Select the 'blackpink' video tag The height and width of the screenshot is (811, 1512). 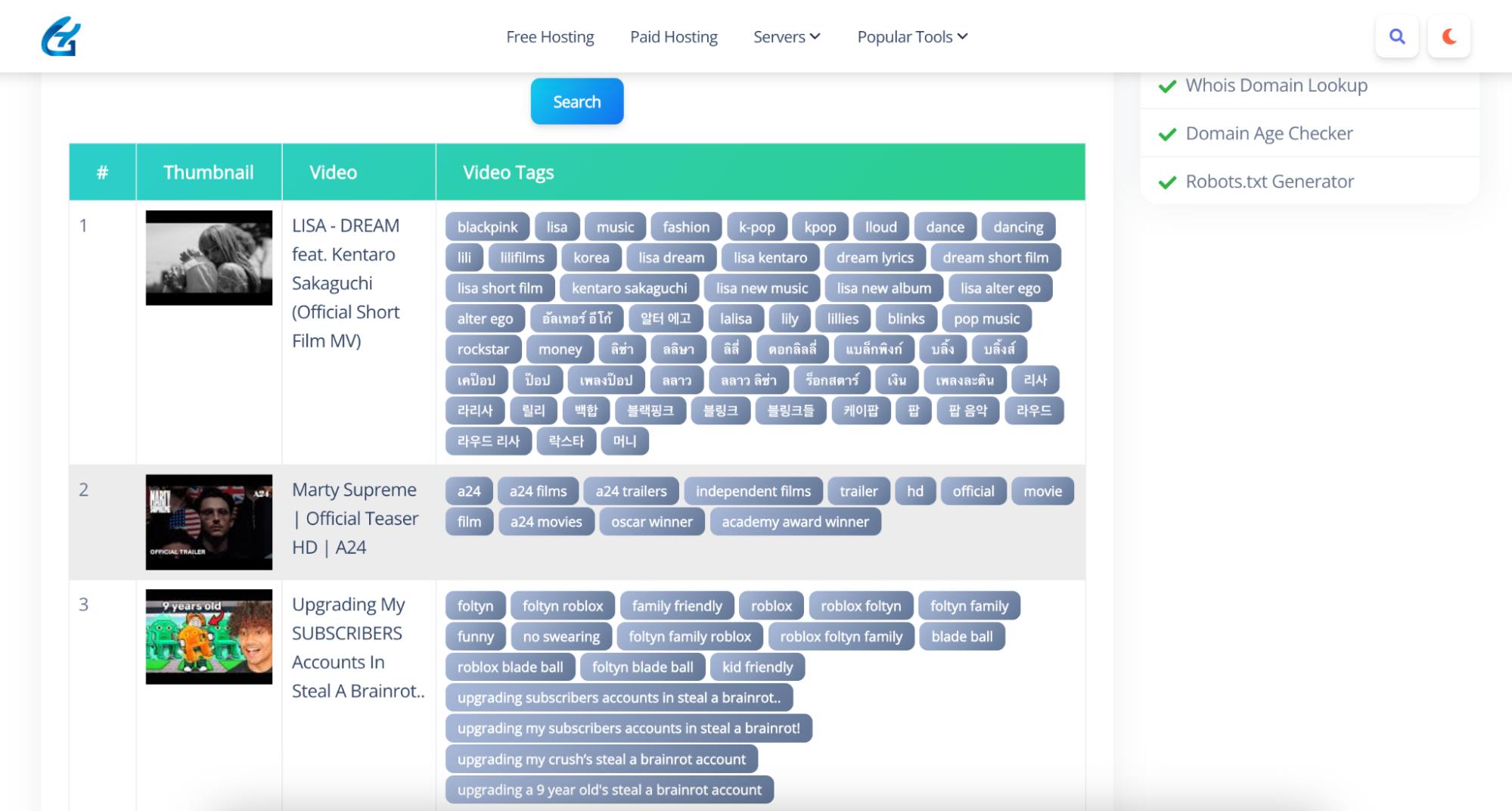(487, 227)
